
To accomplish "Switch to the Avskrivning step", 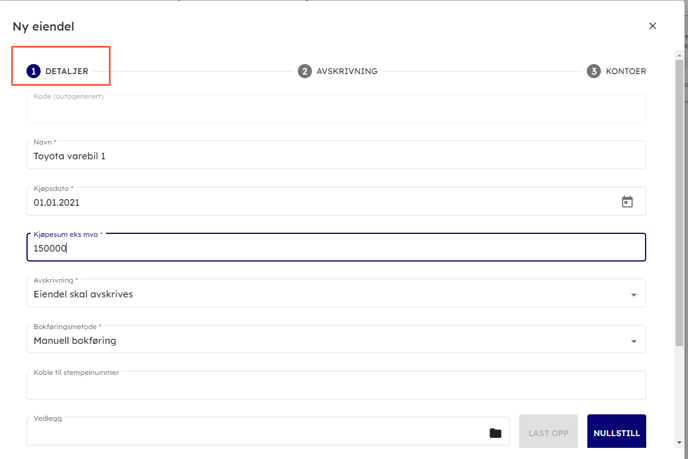I will pos(346,72).
